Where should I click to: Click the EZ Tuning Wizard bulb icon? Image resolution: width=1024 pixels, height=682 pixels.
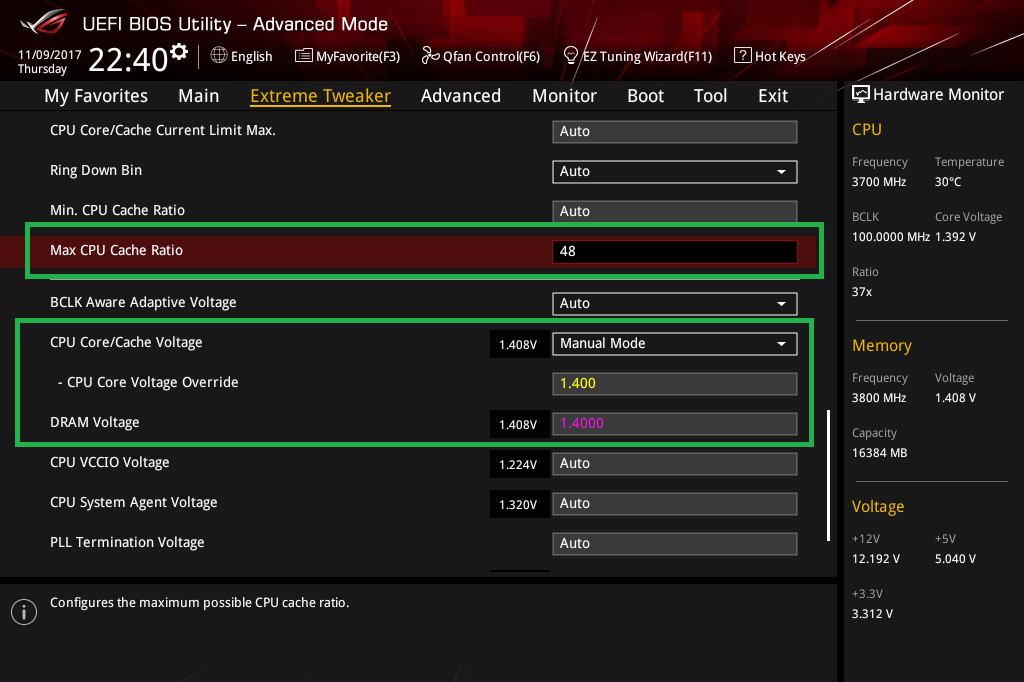point(571,56)
